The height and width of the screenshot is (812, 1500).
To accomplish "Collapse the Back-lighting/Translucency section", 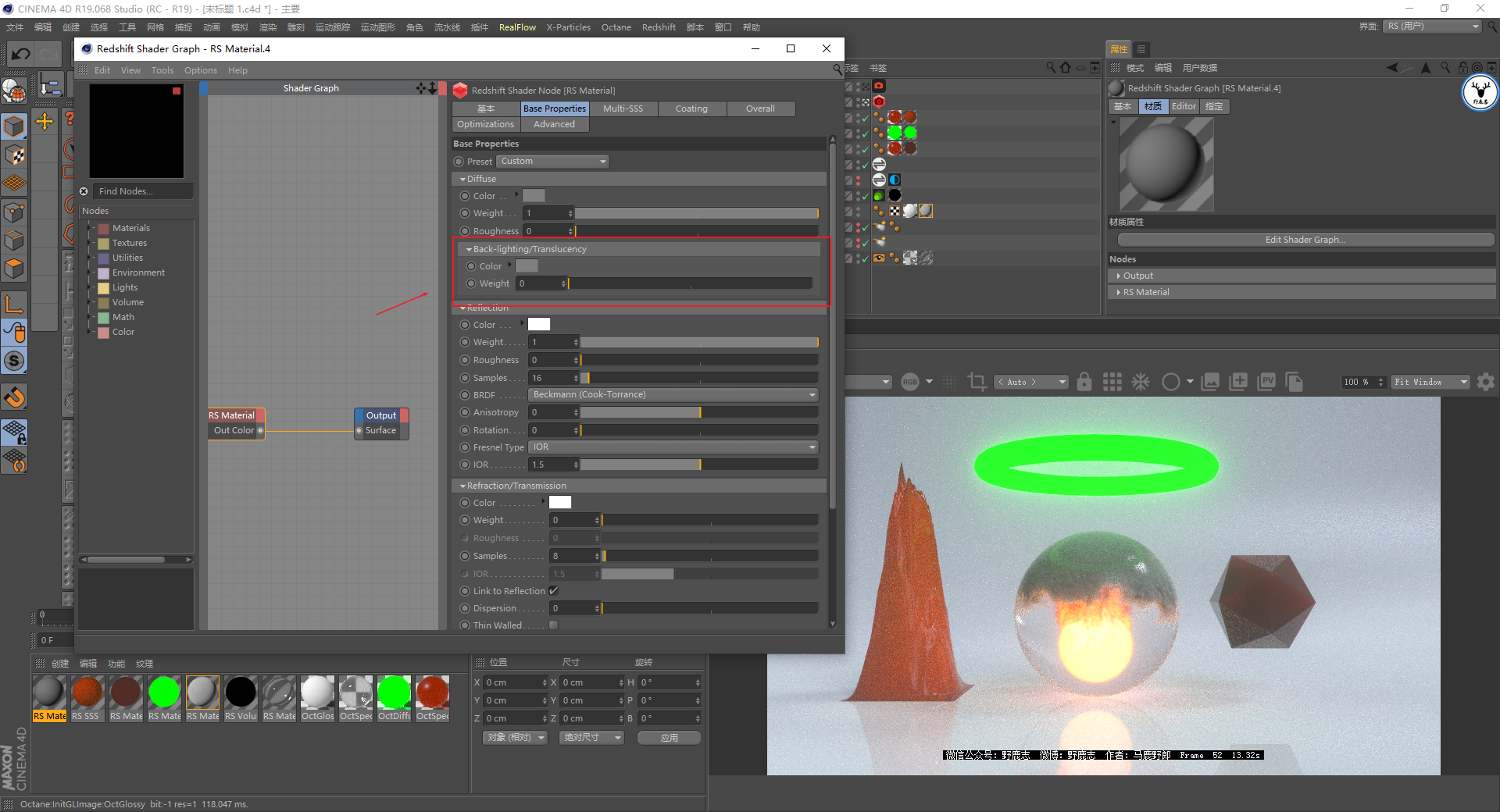I will pos(469,249).
